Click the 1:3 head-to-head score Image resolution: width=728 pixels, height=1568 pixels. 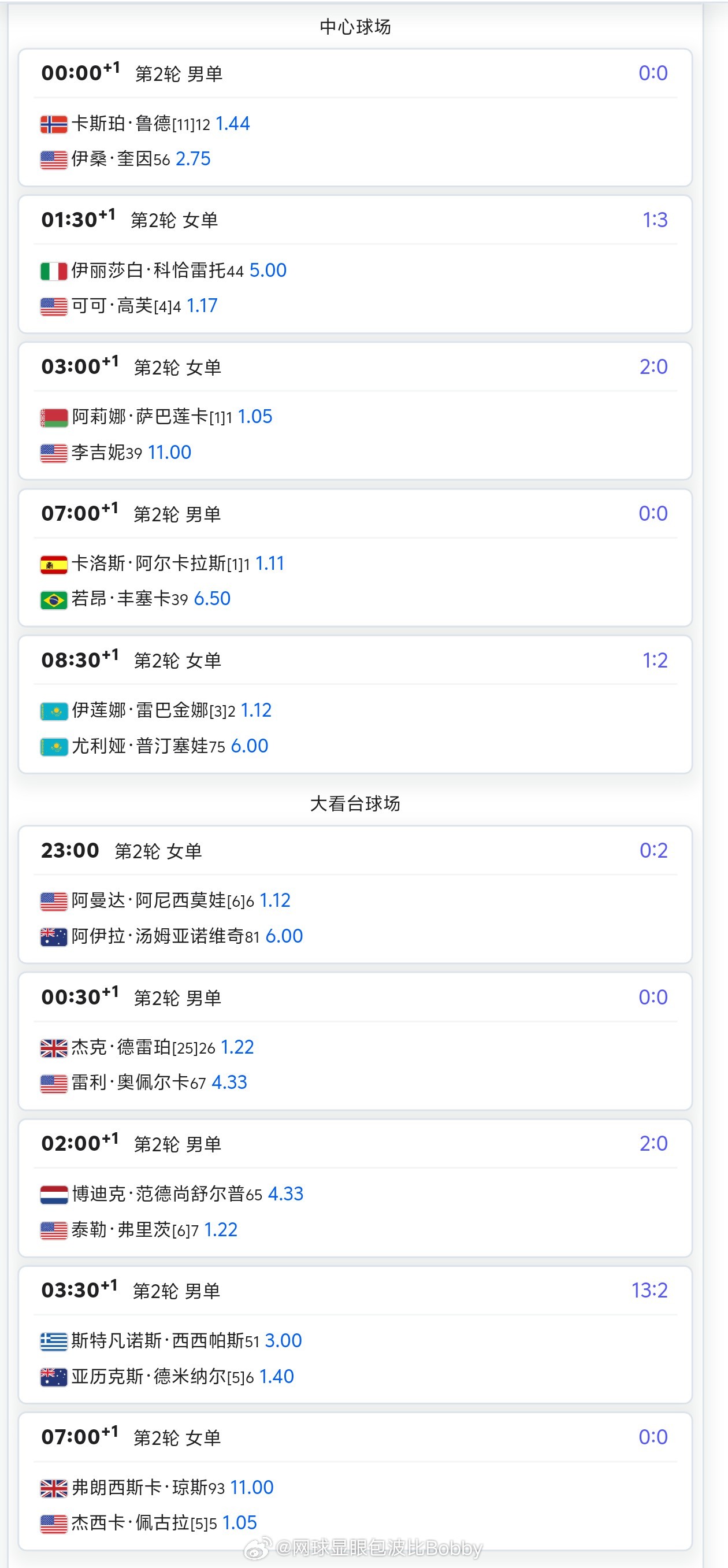click(x=655, y=220)
